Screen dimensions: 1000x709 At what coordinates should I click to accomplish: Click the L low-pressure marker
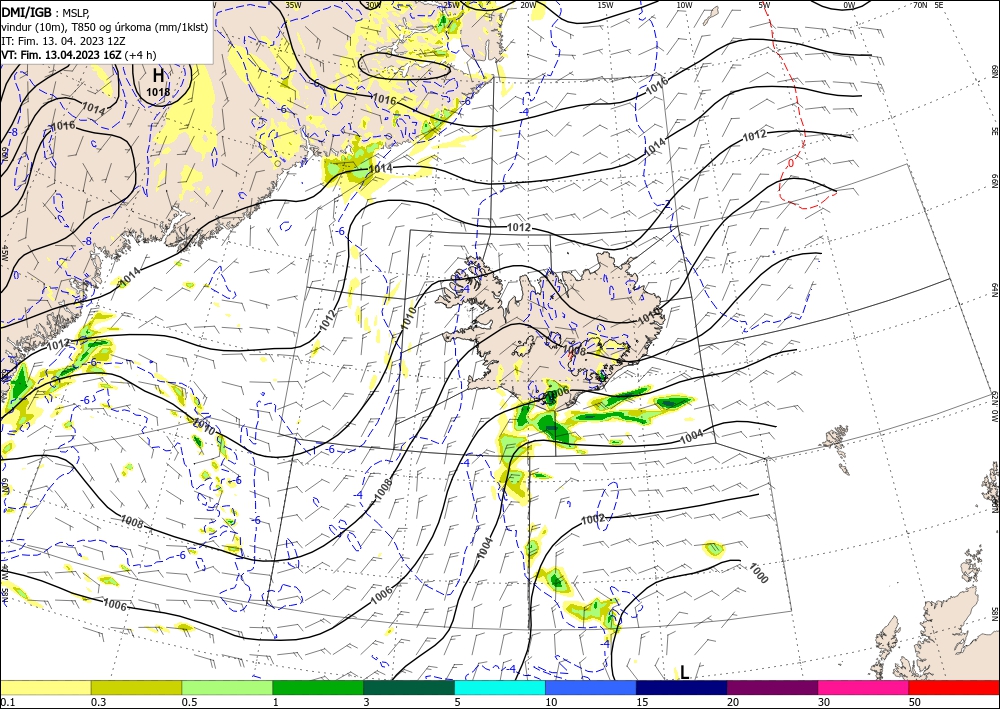(x=684, y=672)
